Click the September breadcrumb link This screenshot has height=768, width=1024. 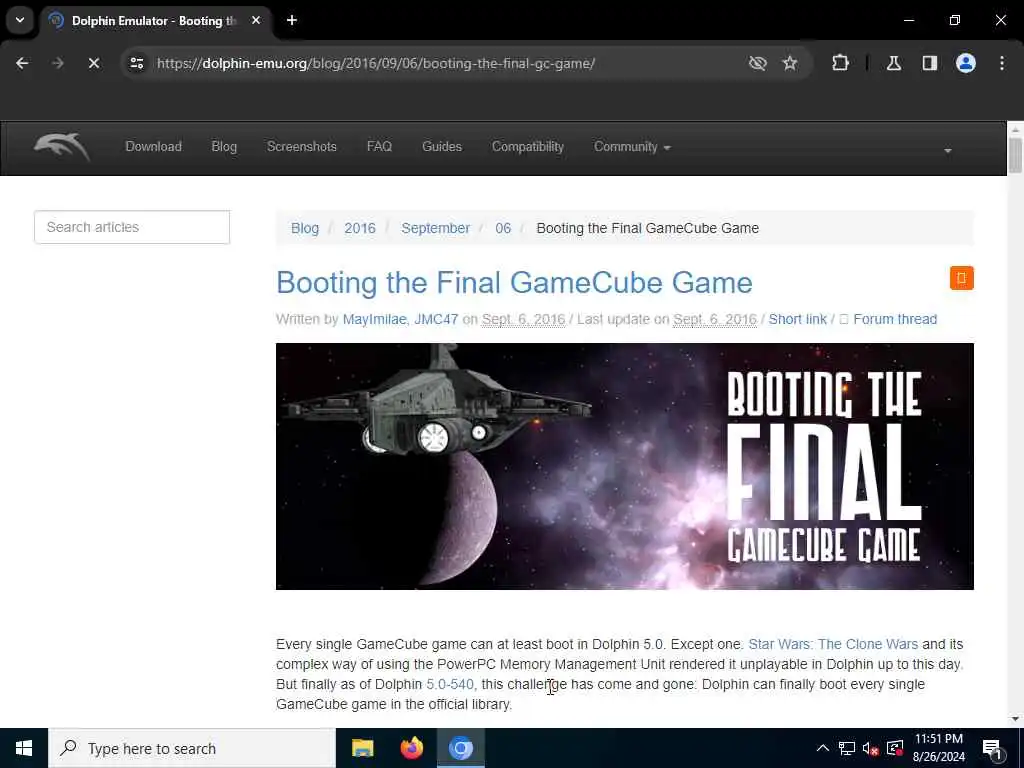click(x=436, y=229)
